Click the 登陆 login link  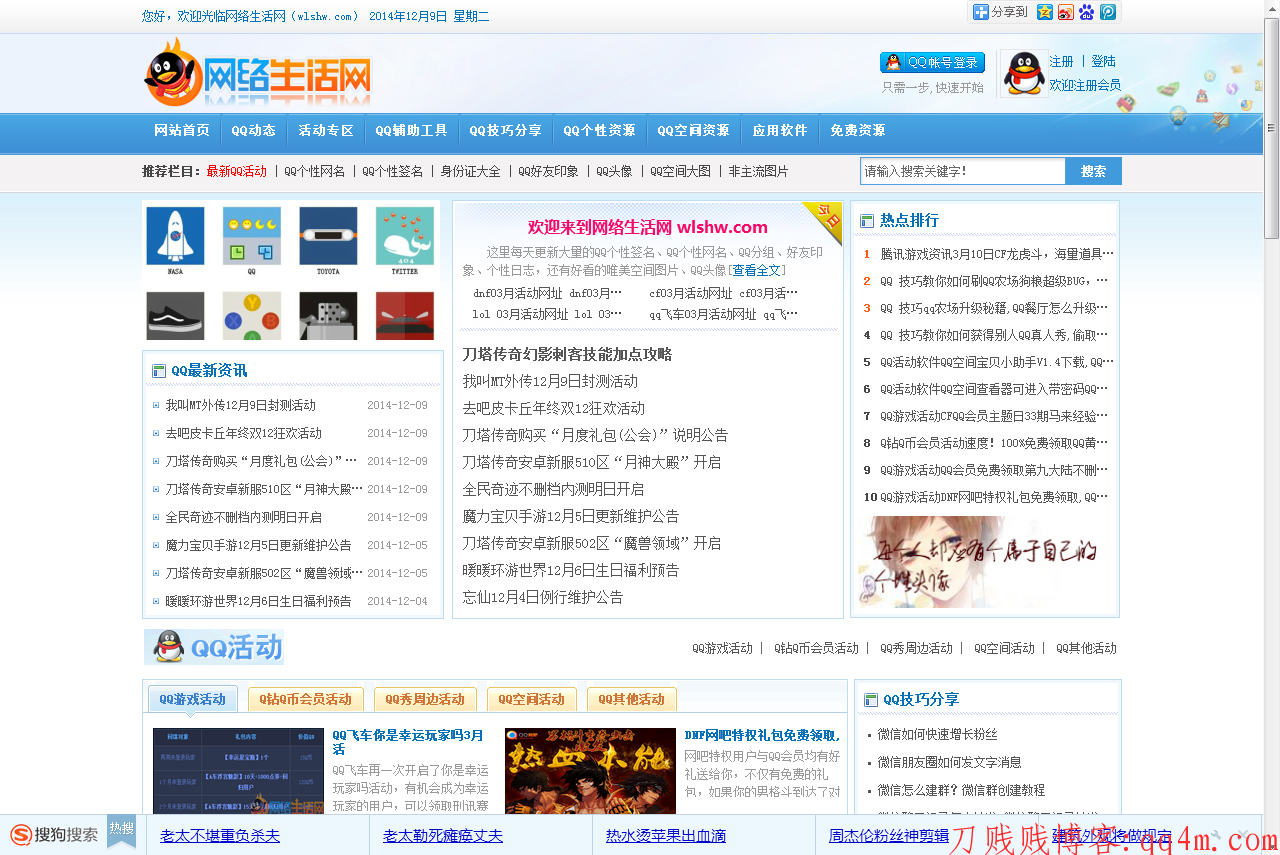[x=1103, y=62]
